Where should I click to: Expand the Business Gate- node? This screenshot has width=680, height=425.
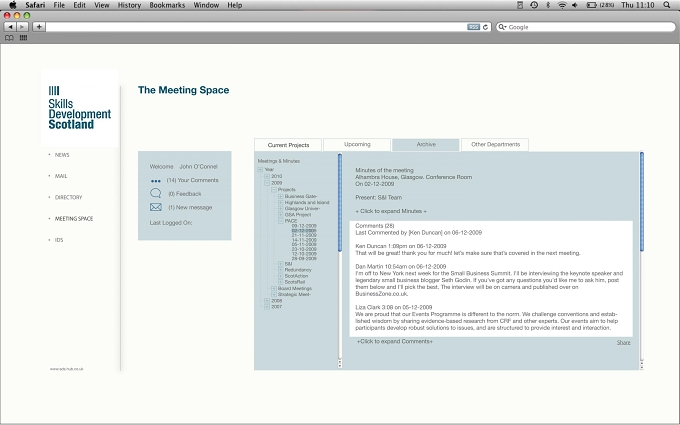coord(281,196)
